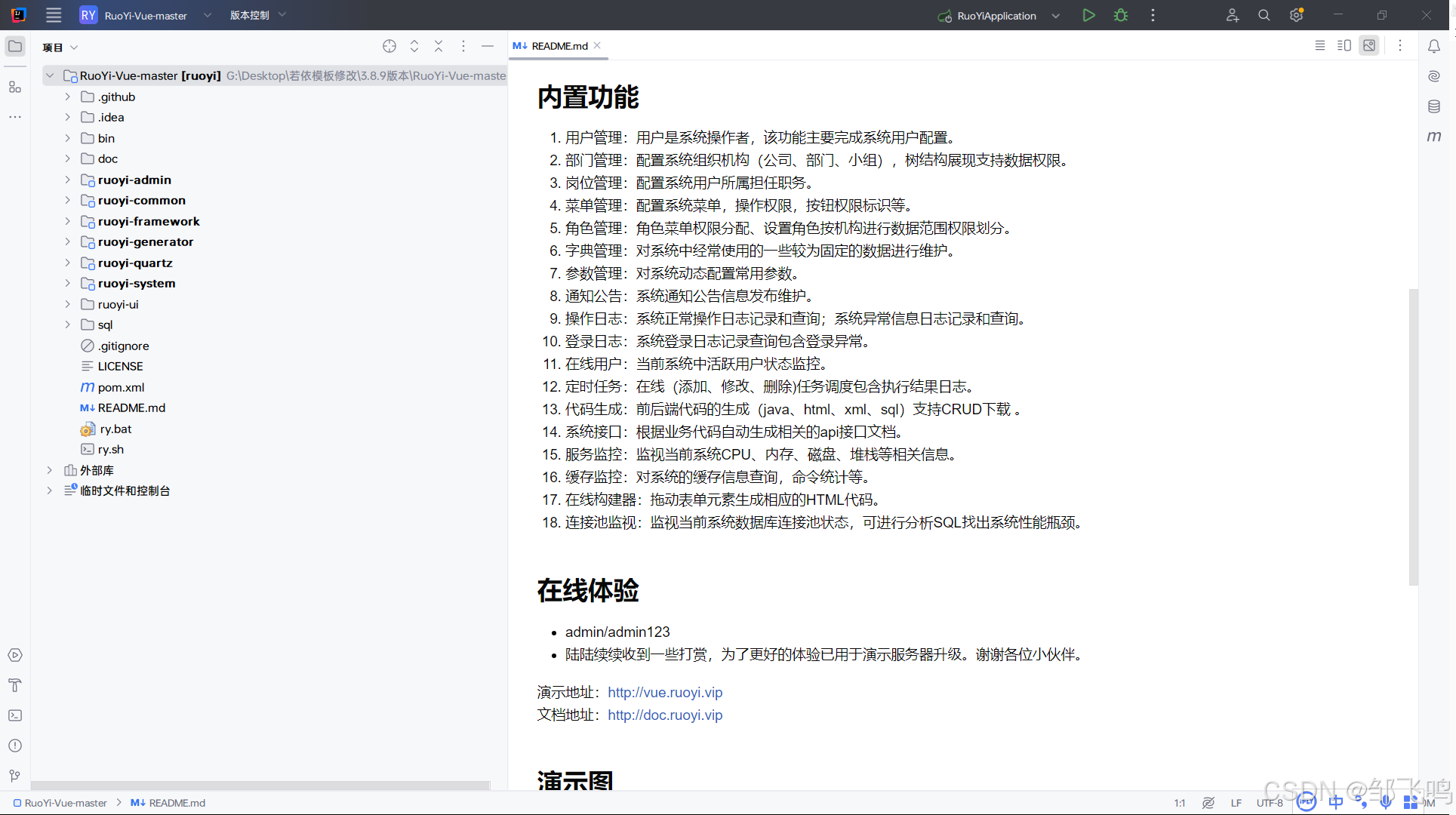Open RuoYiApplication run configuration dropdown

point(998,15)
